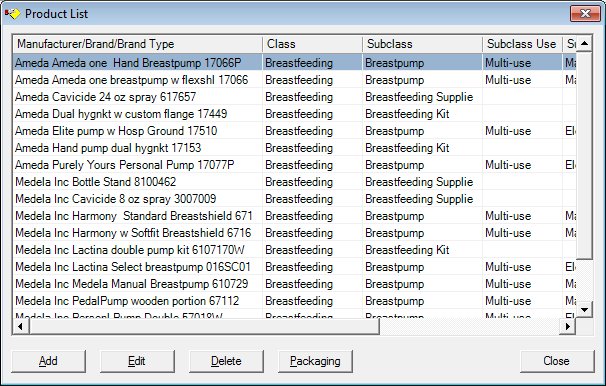Select the Ameda Cavicide 24 oz spray row
606x386 pixels.
(294, 97)
